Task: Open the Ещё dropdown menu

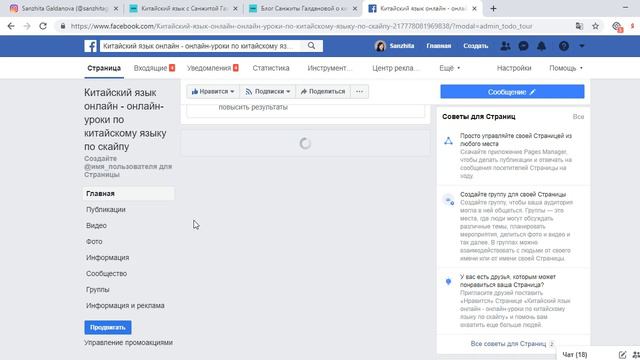Action: click(x=449, y=68)
